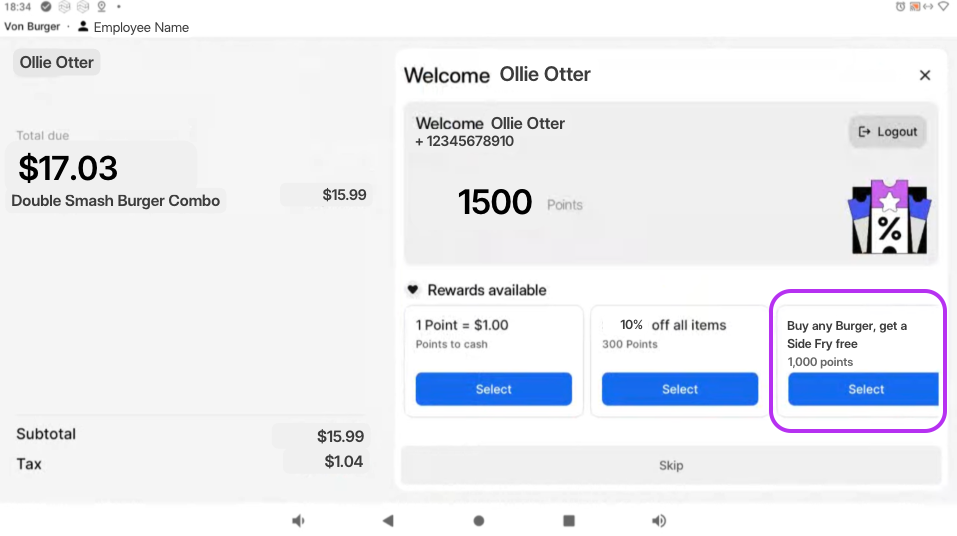Tap the Ollie Otter customer chip

click(x=57, y=62)
